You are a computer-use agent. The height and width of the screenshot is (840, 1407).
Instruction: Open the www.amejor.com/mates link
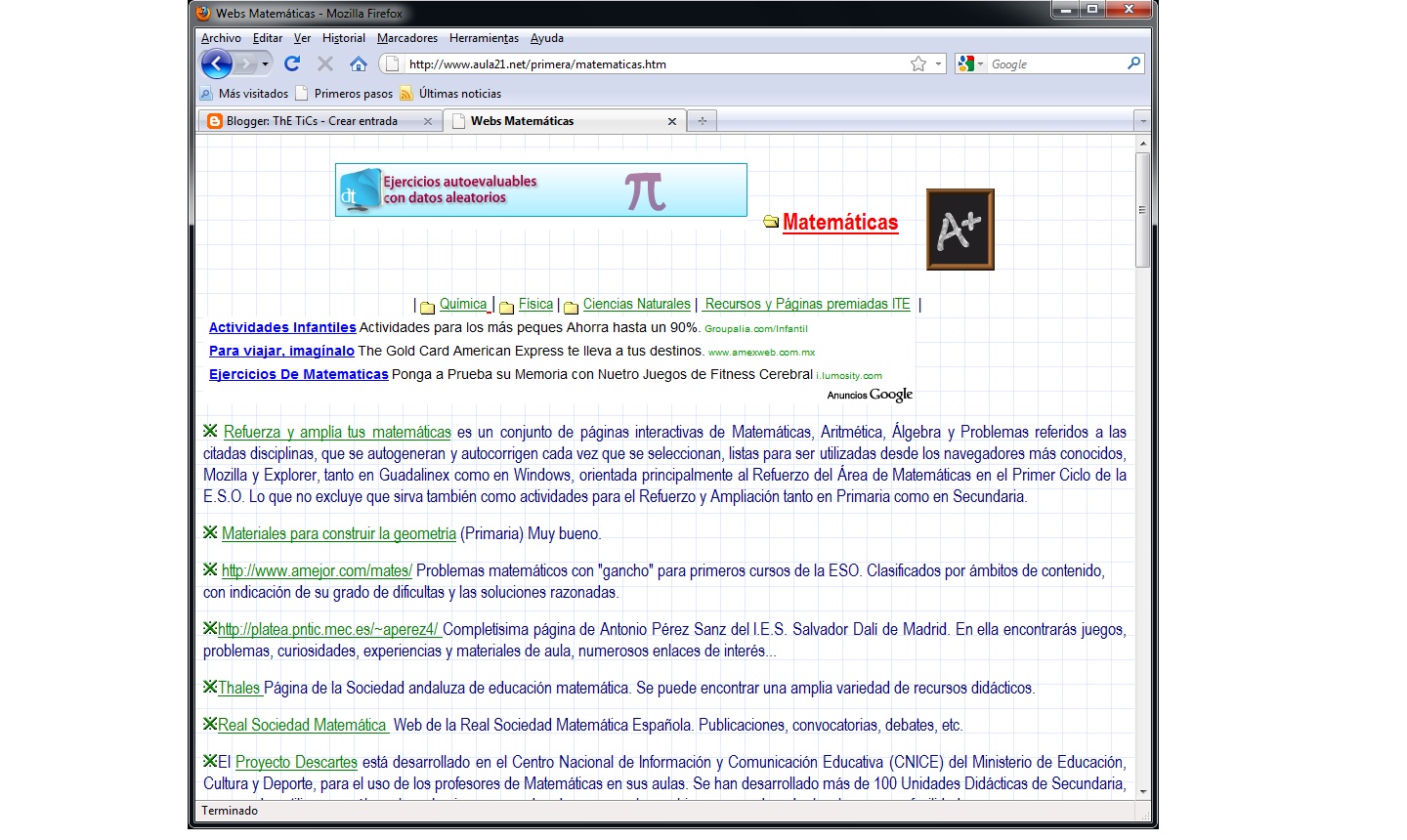(317, 570)
